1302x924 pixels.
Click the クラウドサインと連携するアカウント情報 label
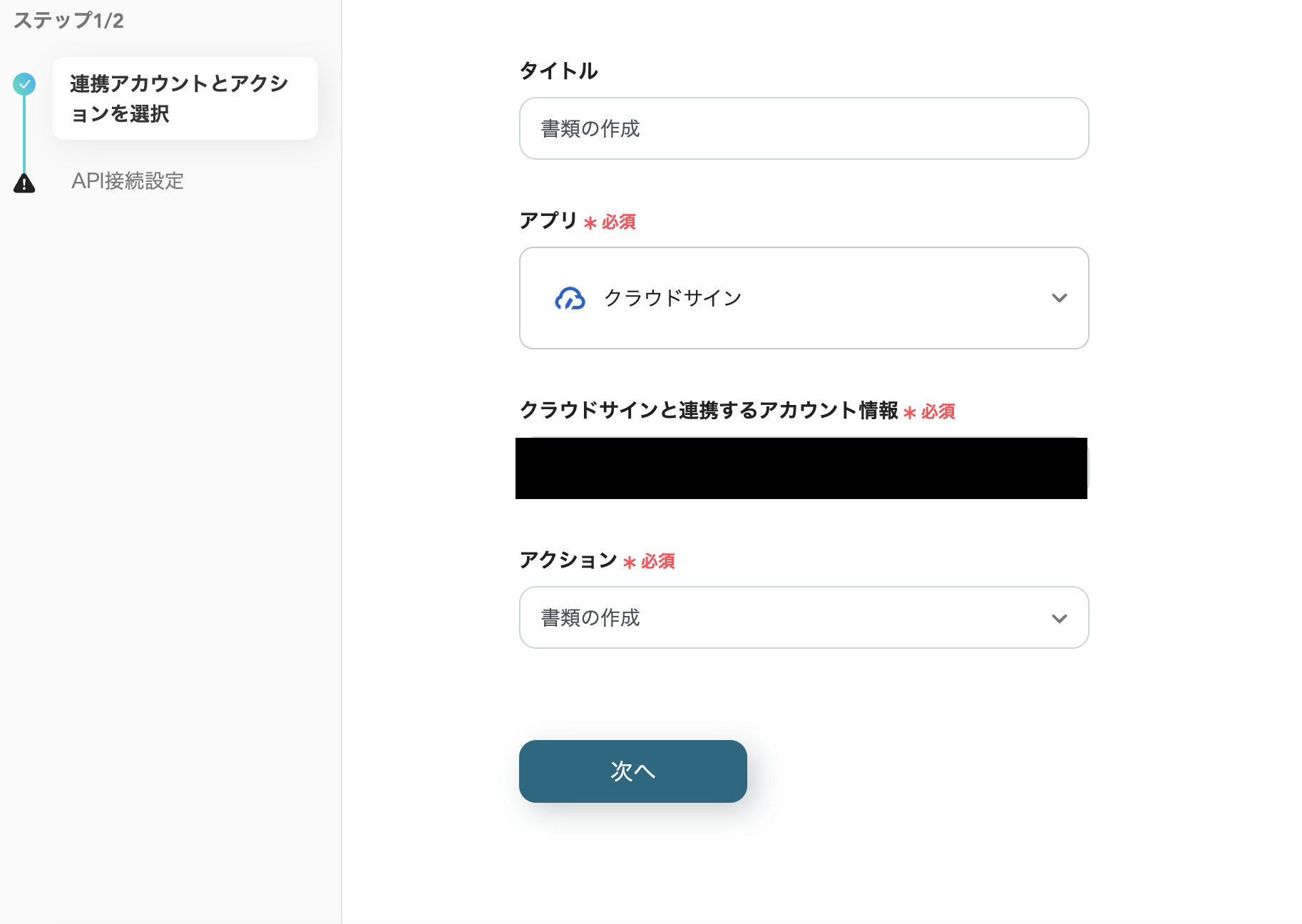coord(708,411)
